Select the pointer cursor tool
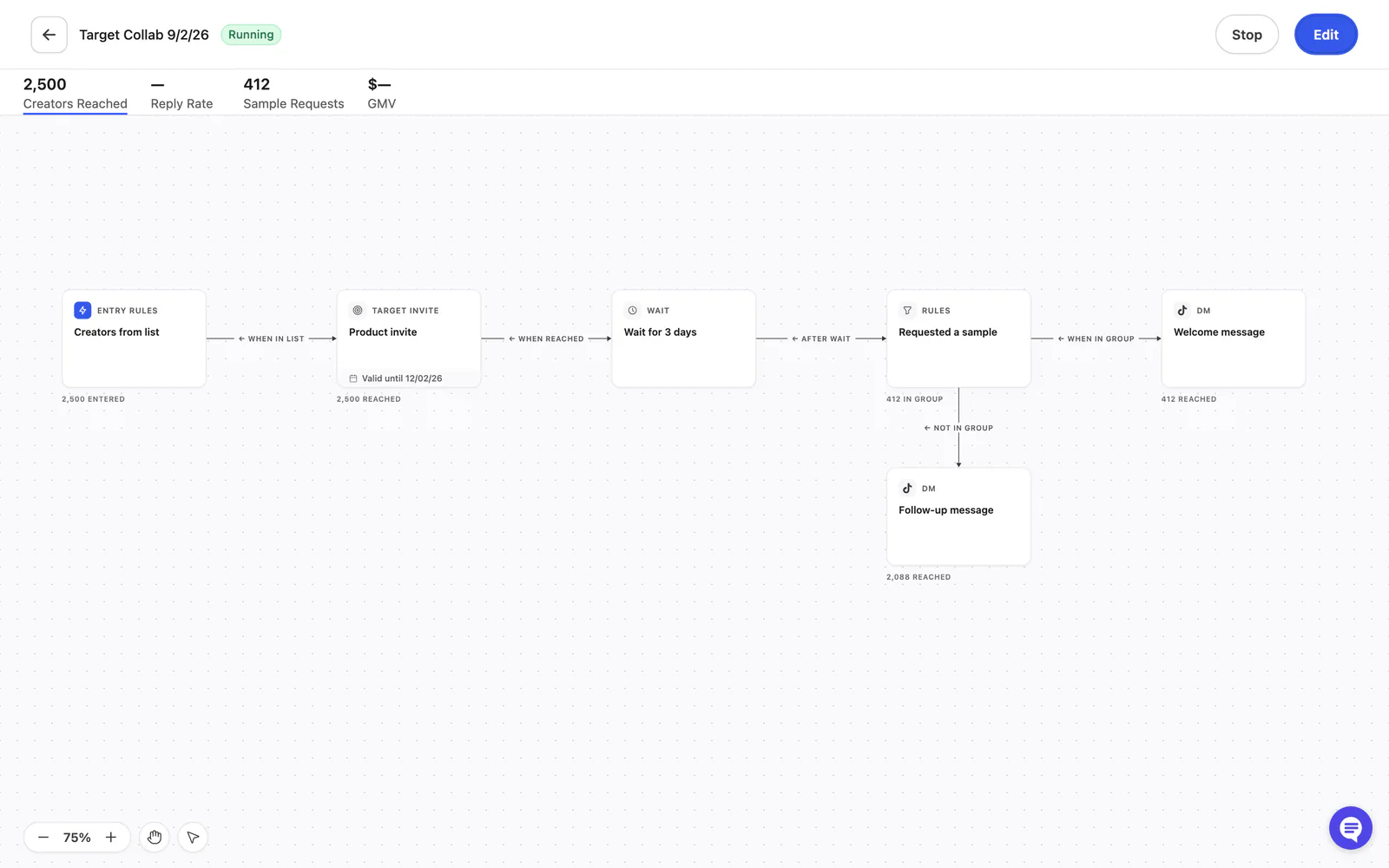Image resolution: width=1389 pixels, height=868 pixels. (x=193, y=838)
